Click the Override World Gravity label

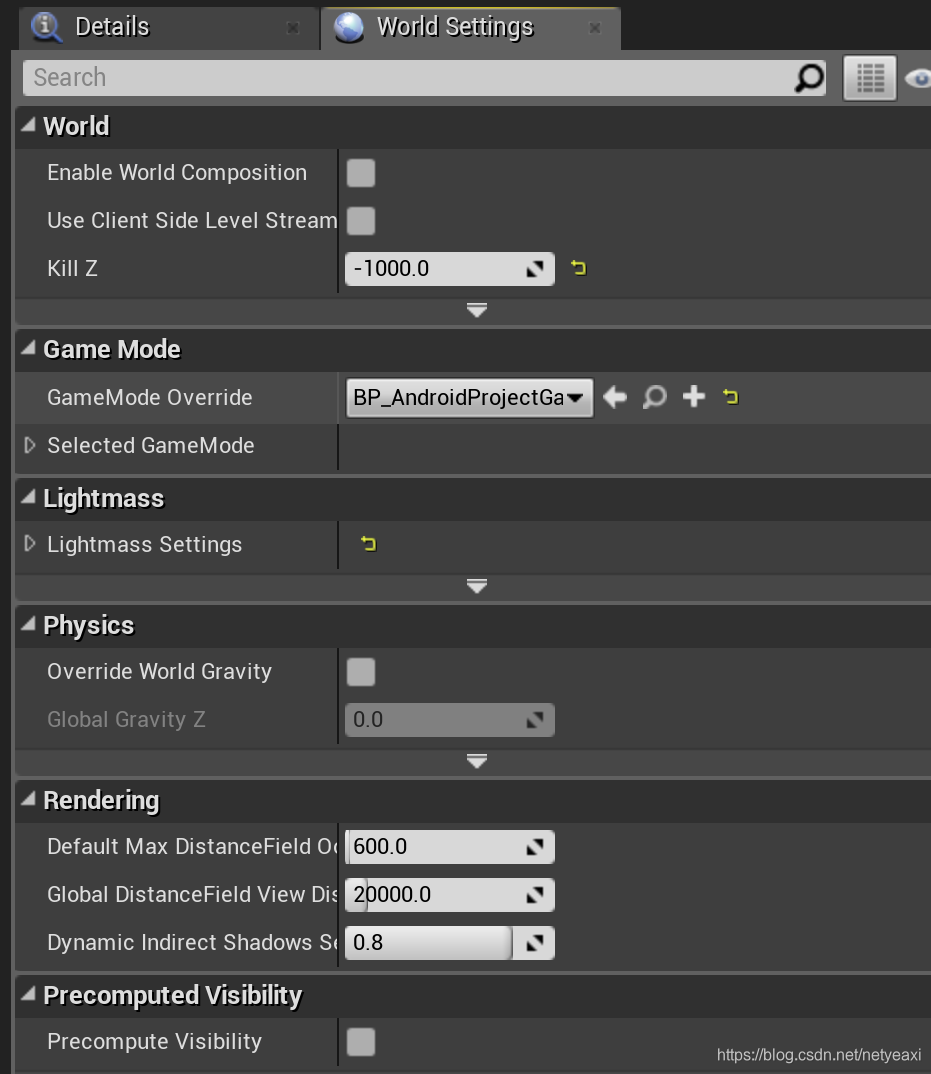pyautogui.click(x=160, y=671)
